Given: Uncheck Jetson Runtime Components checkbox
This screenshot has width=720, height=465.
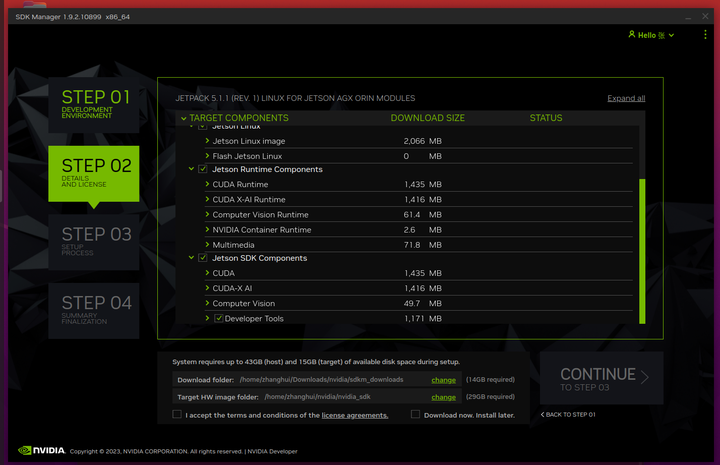Looking at the screenshot, I should (202, 169).
